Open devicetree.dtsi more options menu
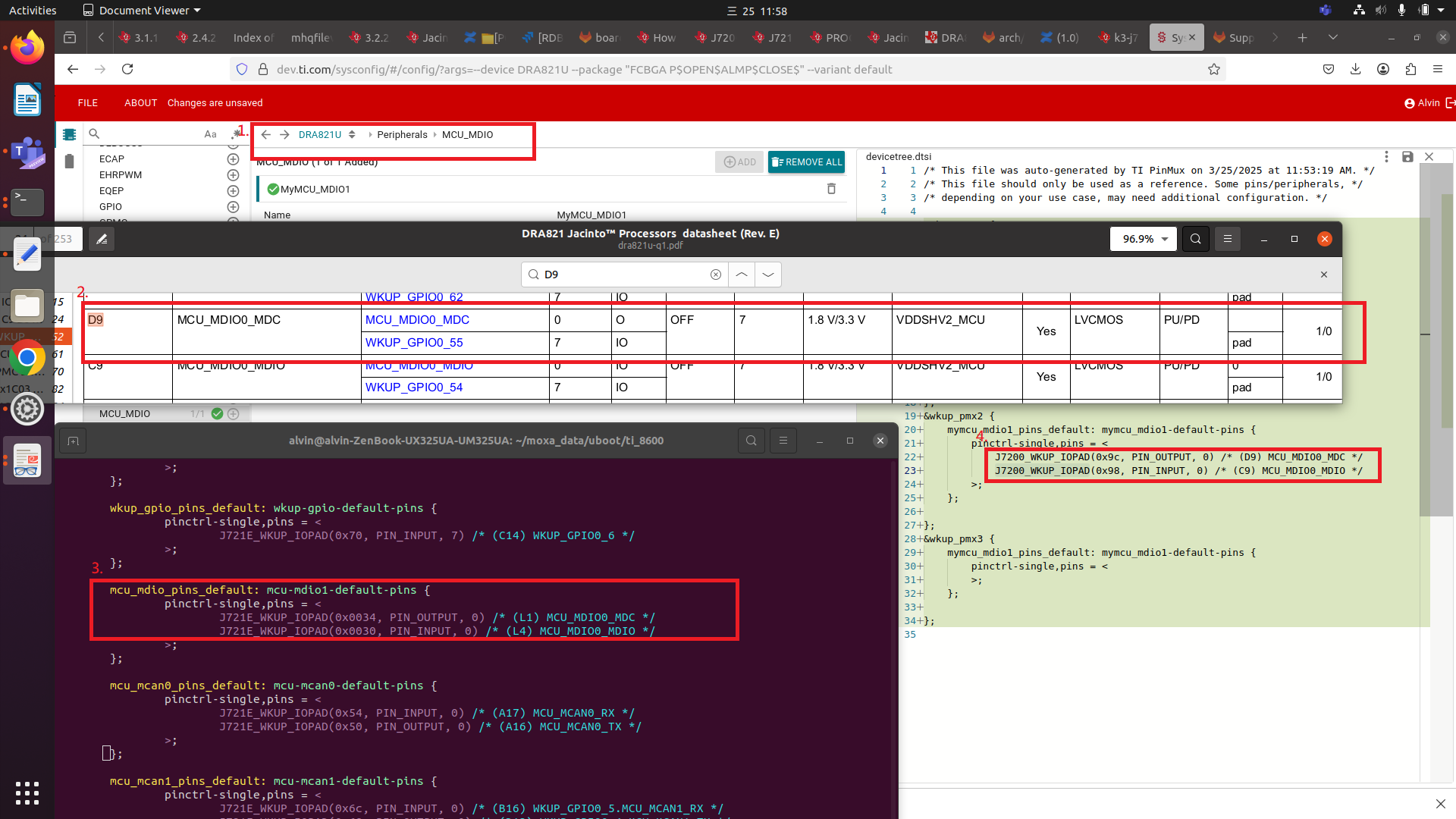This screenshot has width=1456, height=819. (x=1386, y=156)
